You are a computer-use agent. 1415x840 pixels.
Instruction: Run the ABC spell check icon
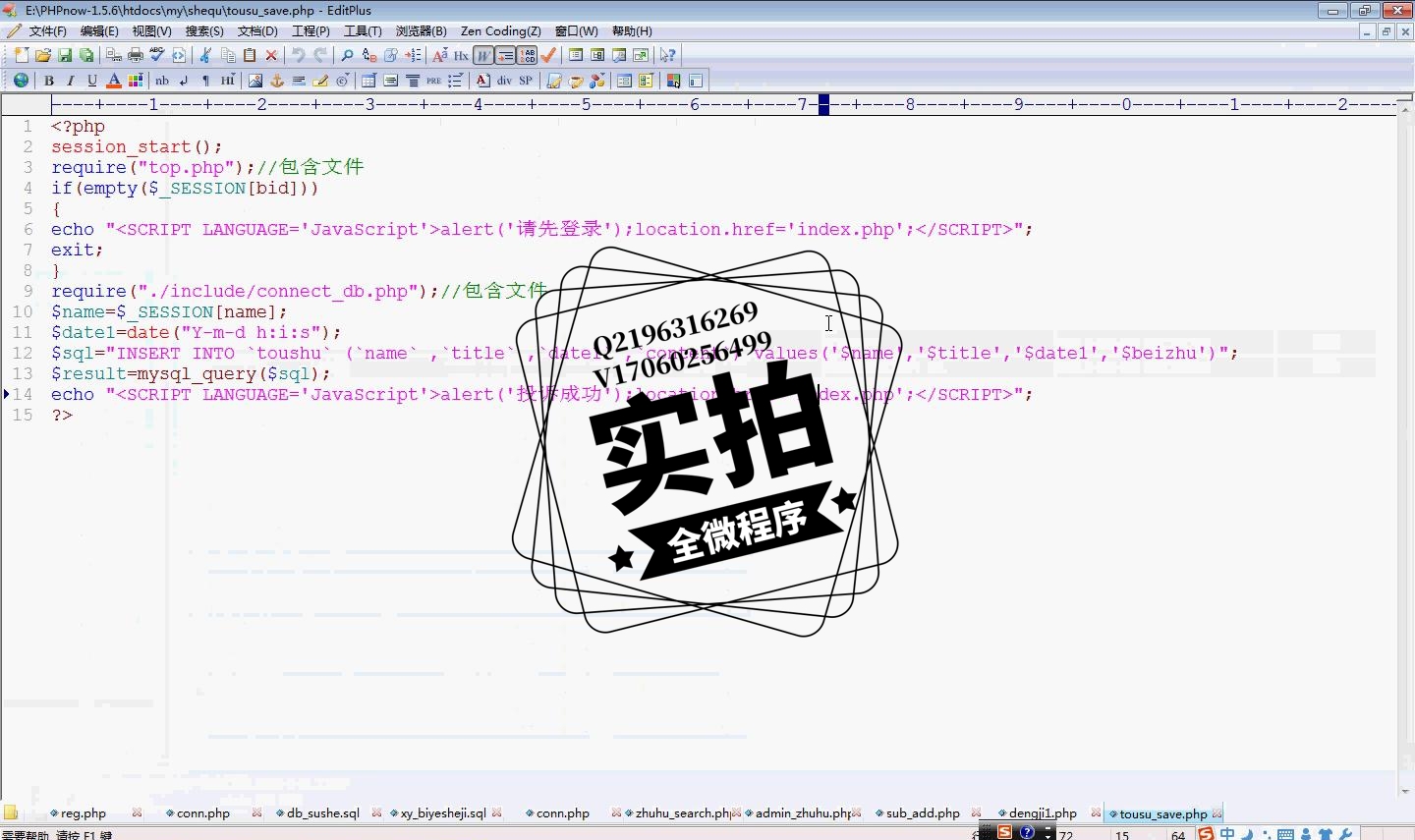click(x=157, y=55)
